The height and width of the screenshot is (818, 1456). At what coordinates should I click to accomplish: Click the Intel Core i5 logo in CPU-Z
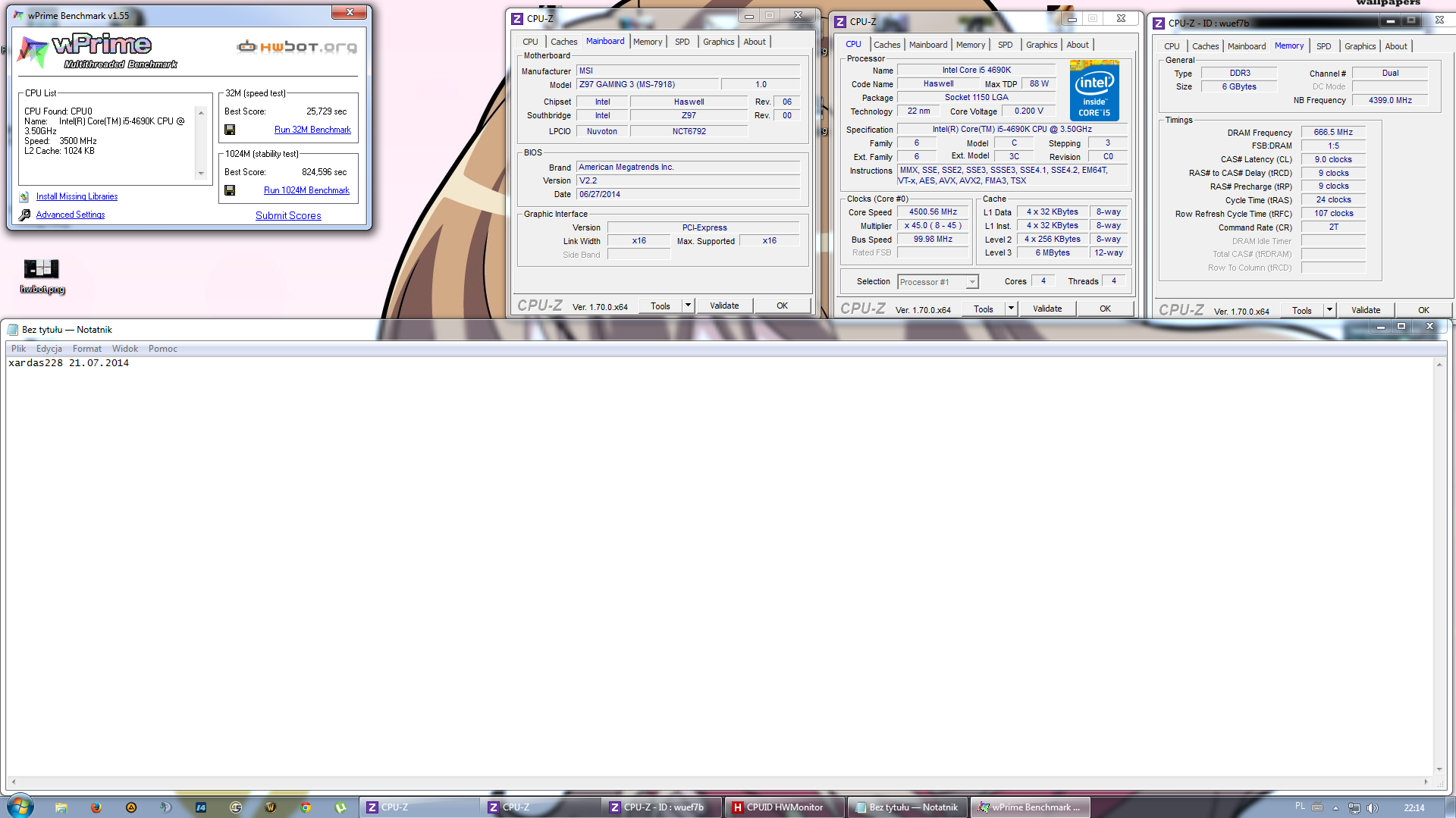(1094, 90)
